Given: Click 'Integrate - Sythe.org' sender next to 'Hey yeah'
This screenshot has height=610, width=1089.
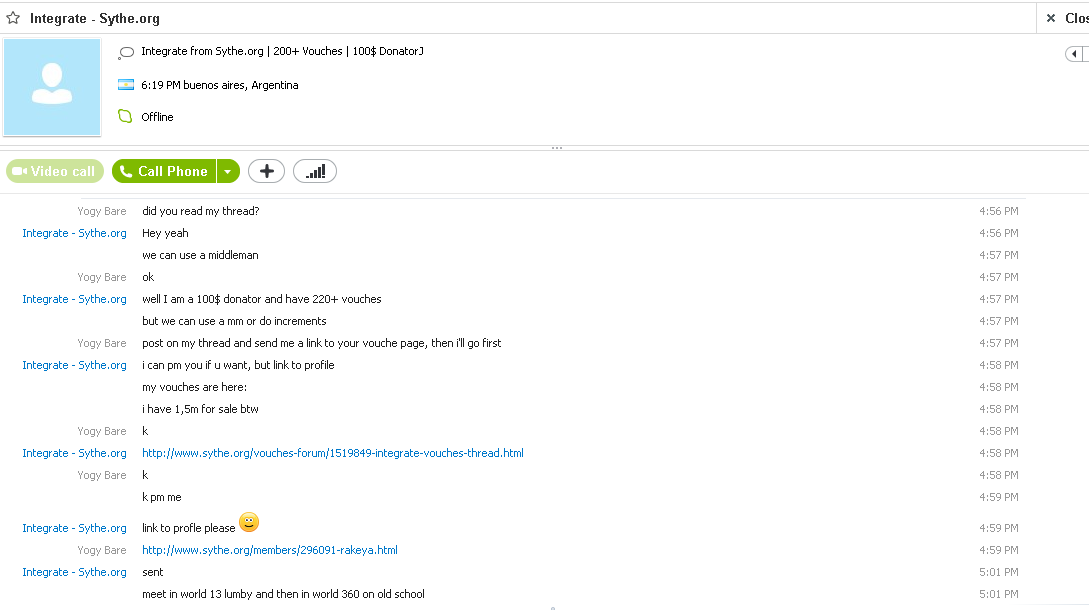Looking at the screenshot, I should tap(74, 233).
